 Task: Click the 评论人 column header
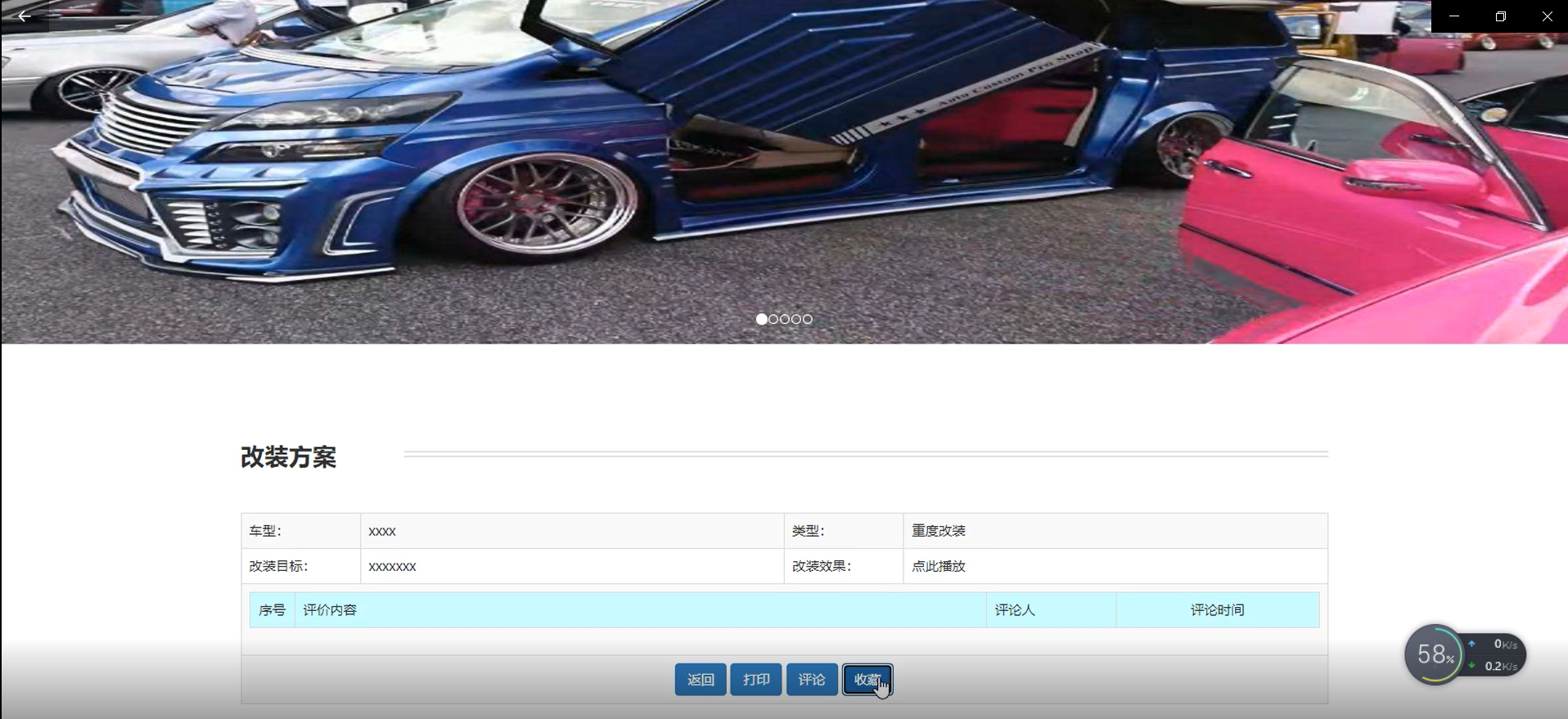pyautogui.click(x=1052, y=610)
